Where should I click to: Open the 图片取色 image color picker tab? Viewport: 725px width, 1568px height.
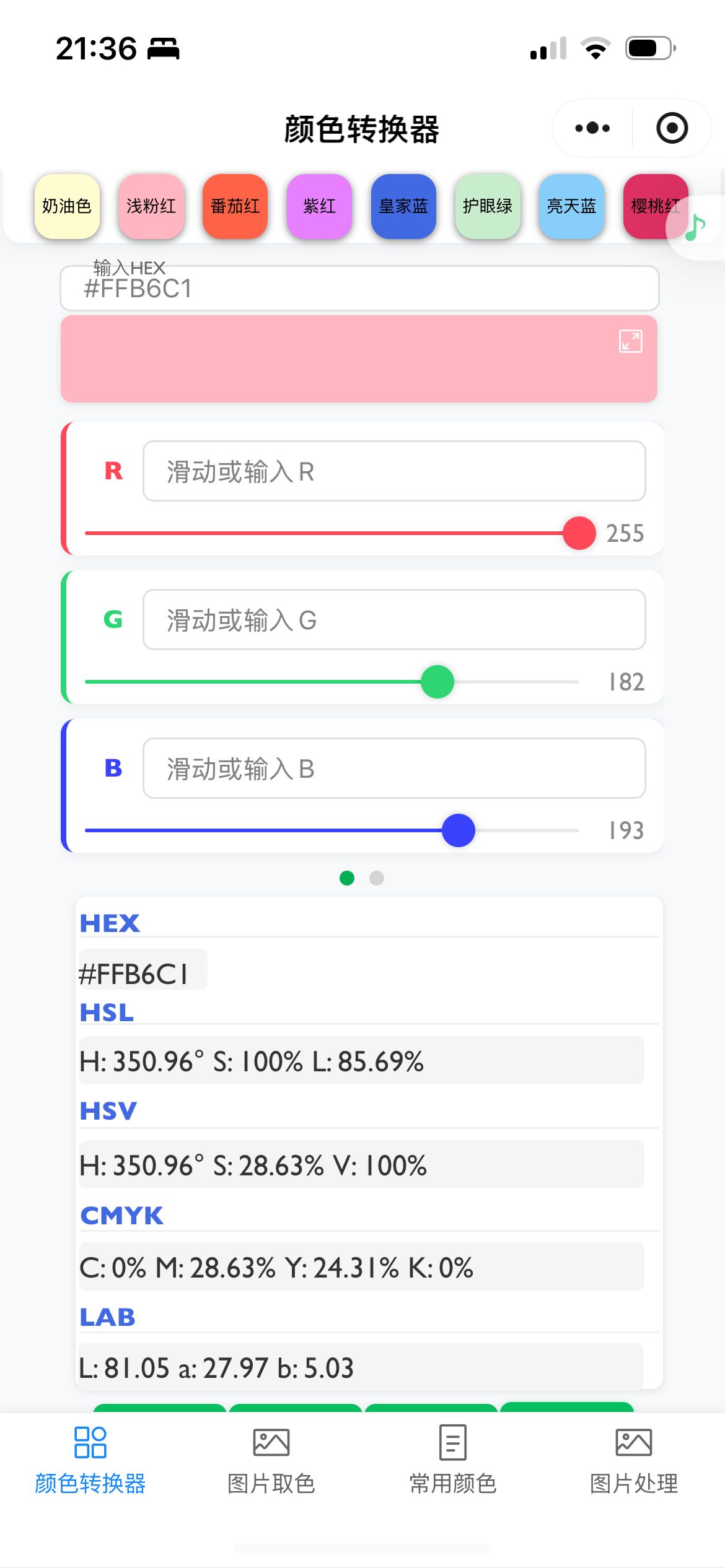pos(271,1458)
